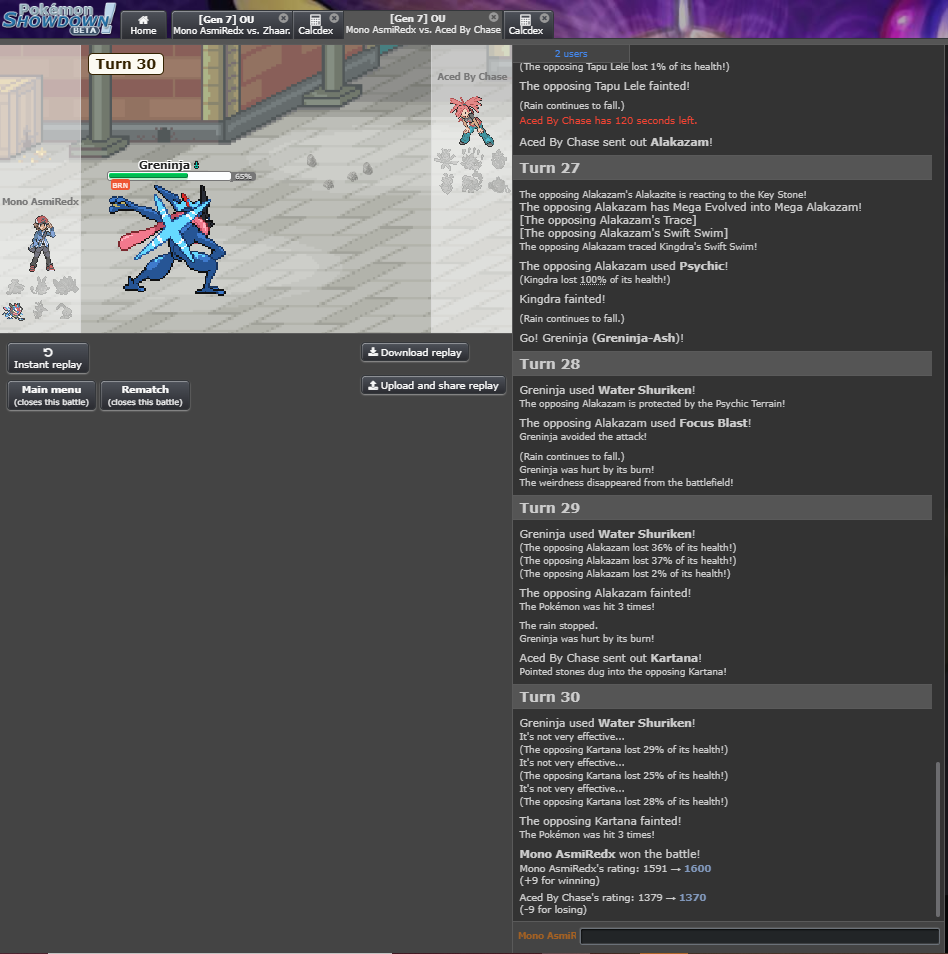
Task: Focus the chat message input field
Action: (x=760, y=936)
